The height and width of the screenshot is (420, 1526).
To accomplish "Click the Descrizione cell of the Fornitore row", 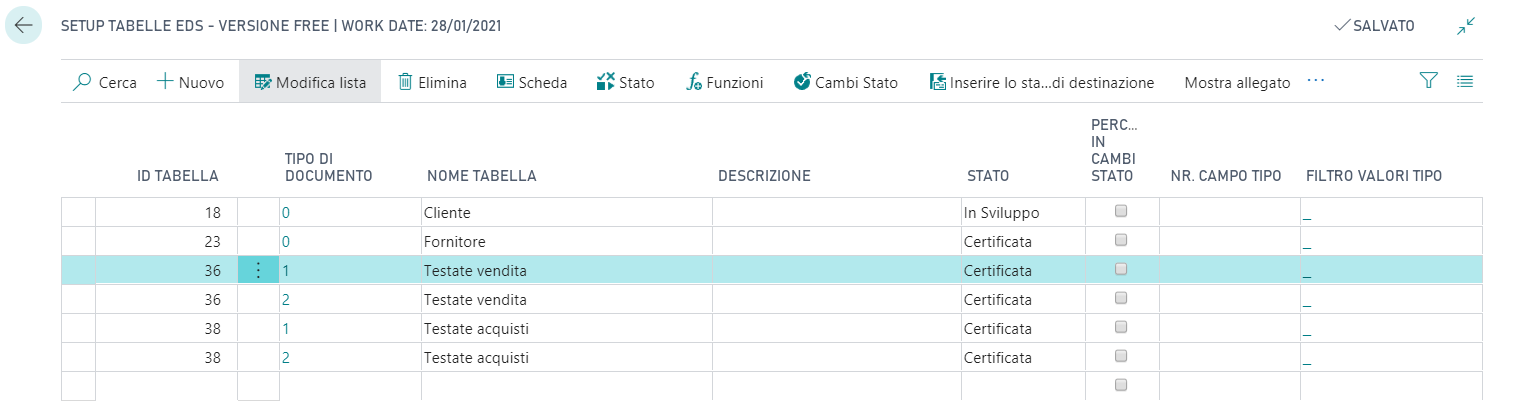I will [x=836, y=242].
